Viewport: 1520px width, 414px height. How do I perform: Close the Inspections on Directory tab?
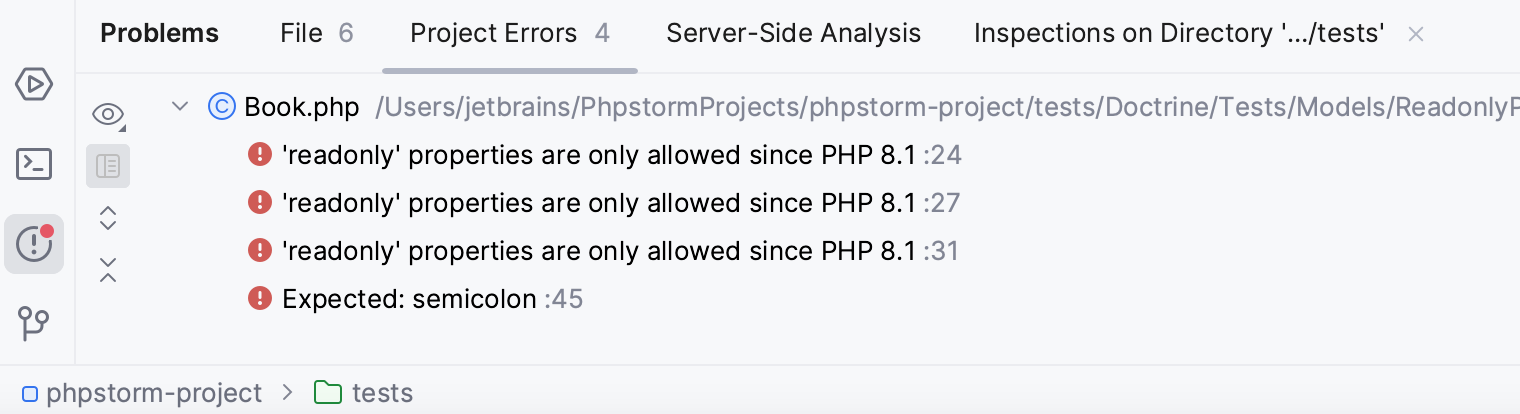point(1415,34)
